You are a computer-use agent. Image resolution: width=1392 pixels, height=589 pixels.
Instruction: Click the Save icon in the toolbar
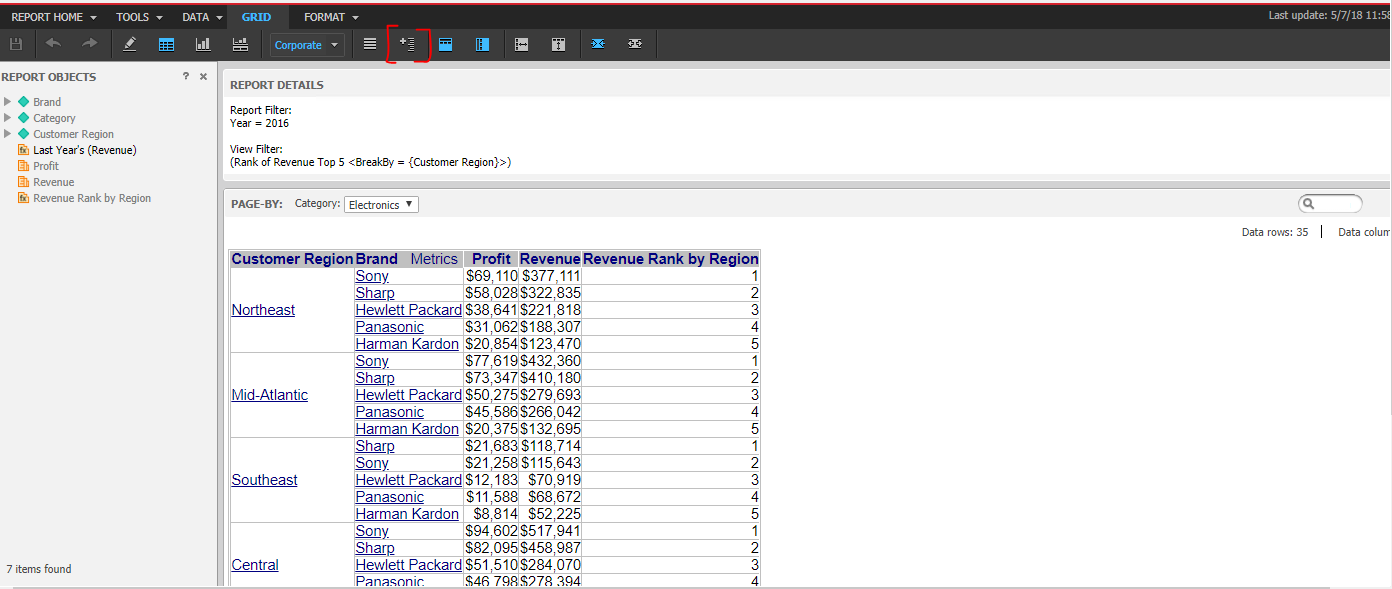tap(15, 44)
